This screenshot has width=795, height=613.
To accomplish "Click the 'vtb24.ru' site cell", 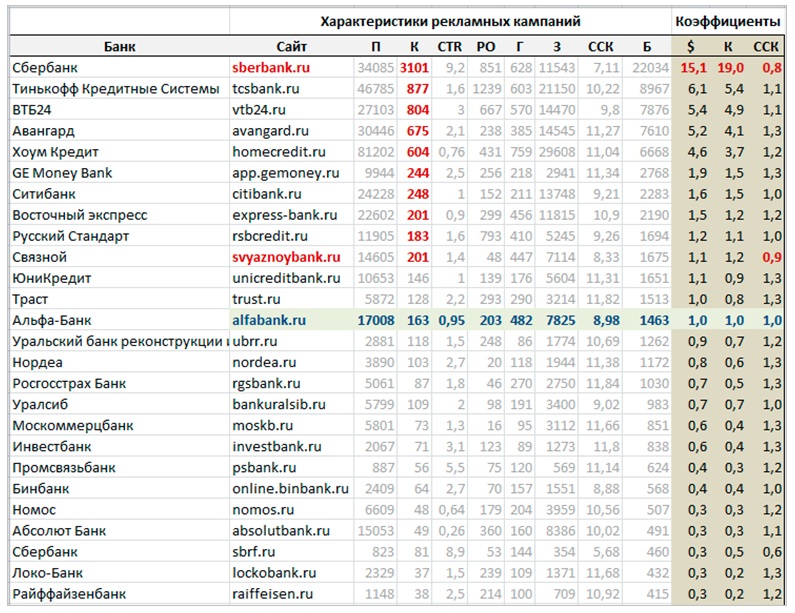I will click(x=292, y=110).
